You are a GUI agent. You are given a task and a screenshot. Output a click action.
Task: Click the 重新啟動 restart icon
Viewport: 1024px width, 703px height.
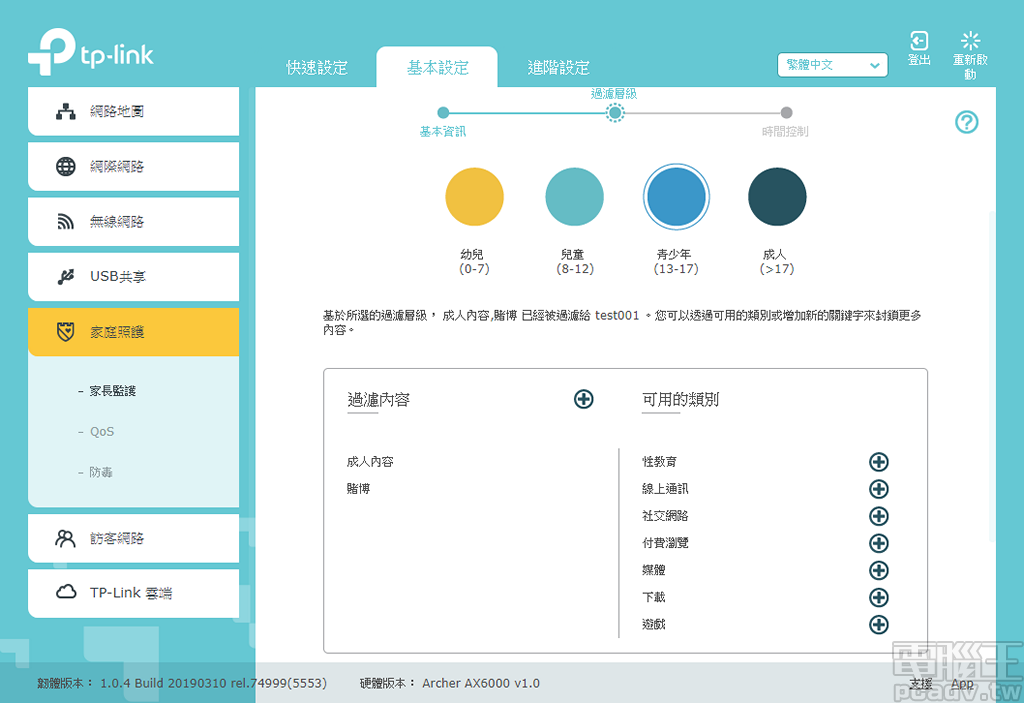click(x=969, y=41)
